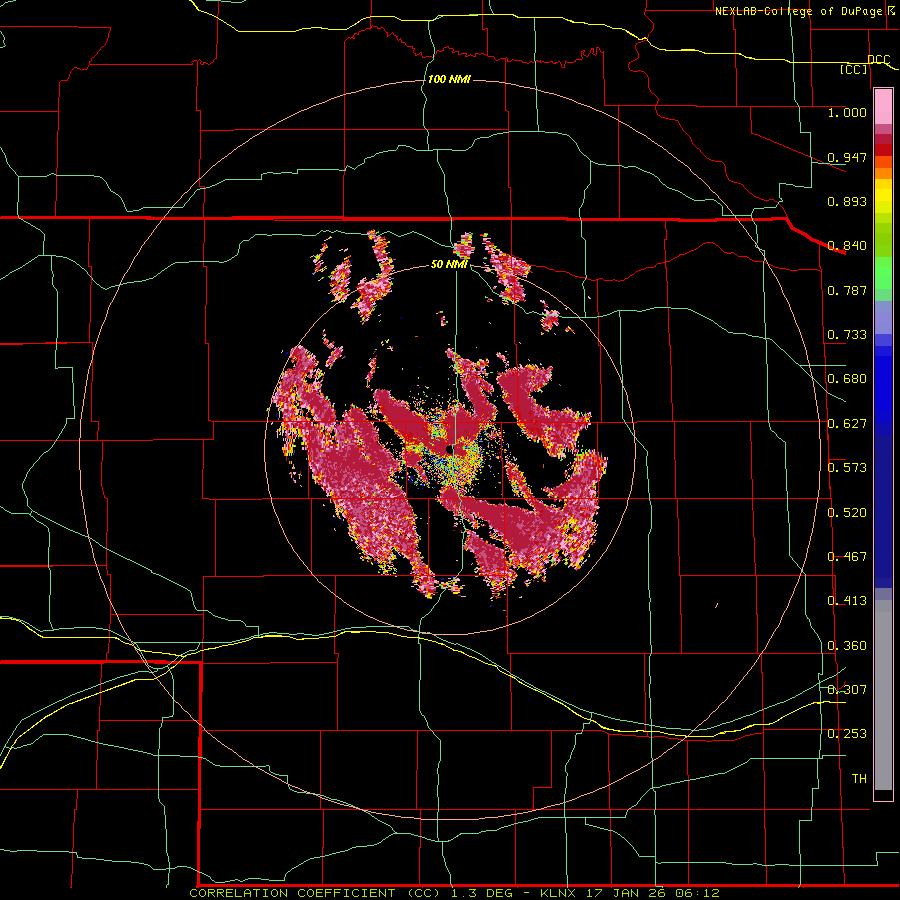Screen dimensions: 900x900
Task: Click the 0.947 color scale value
Action: (847, 157)
